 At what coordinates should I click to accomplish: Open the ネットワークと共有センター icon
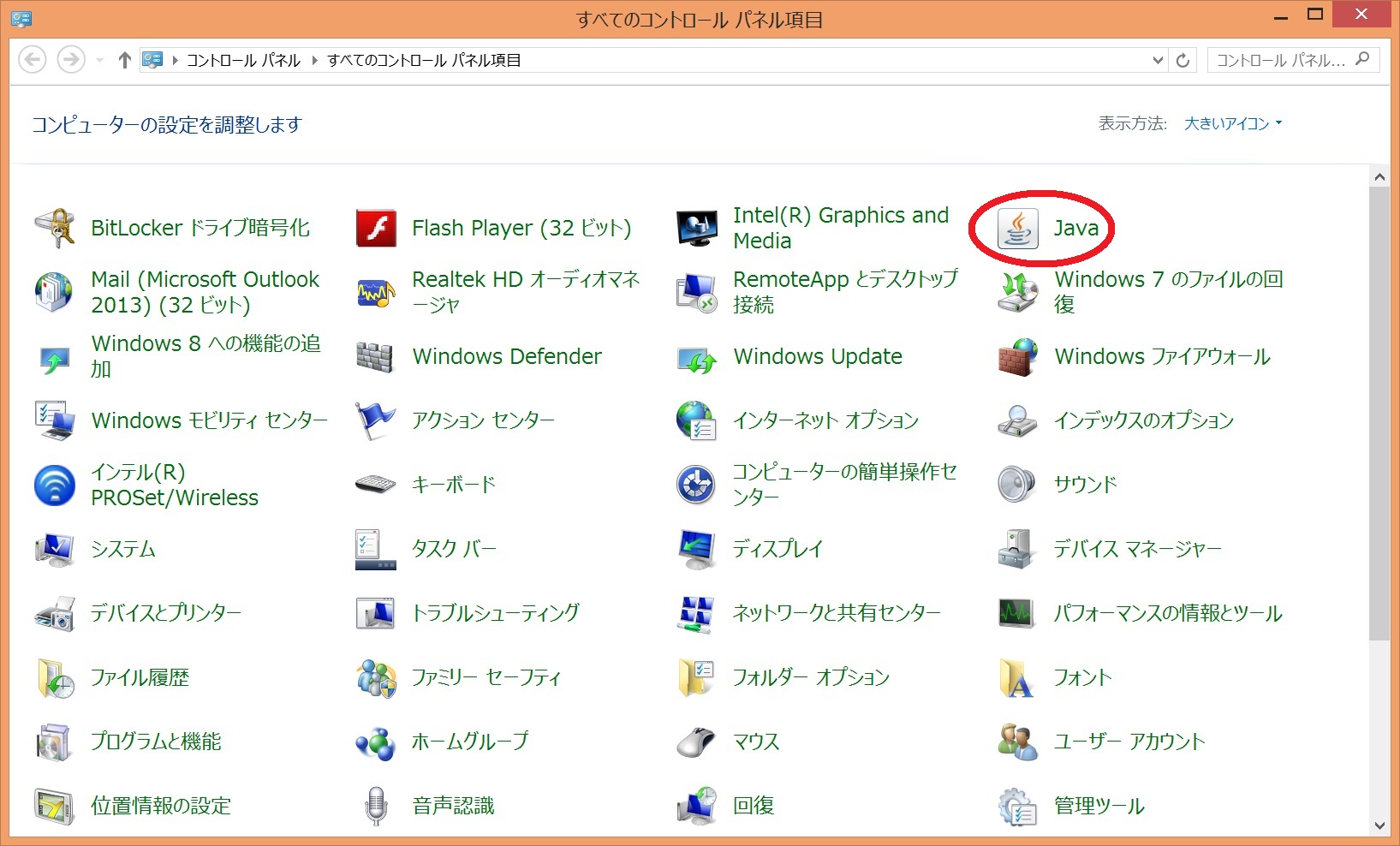click(x=697, y=613)
